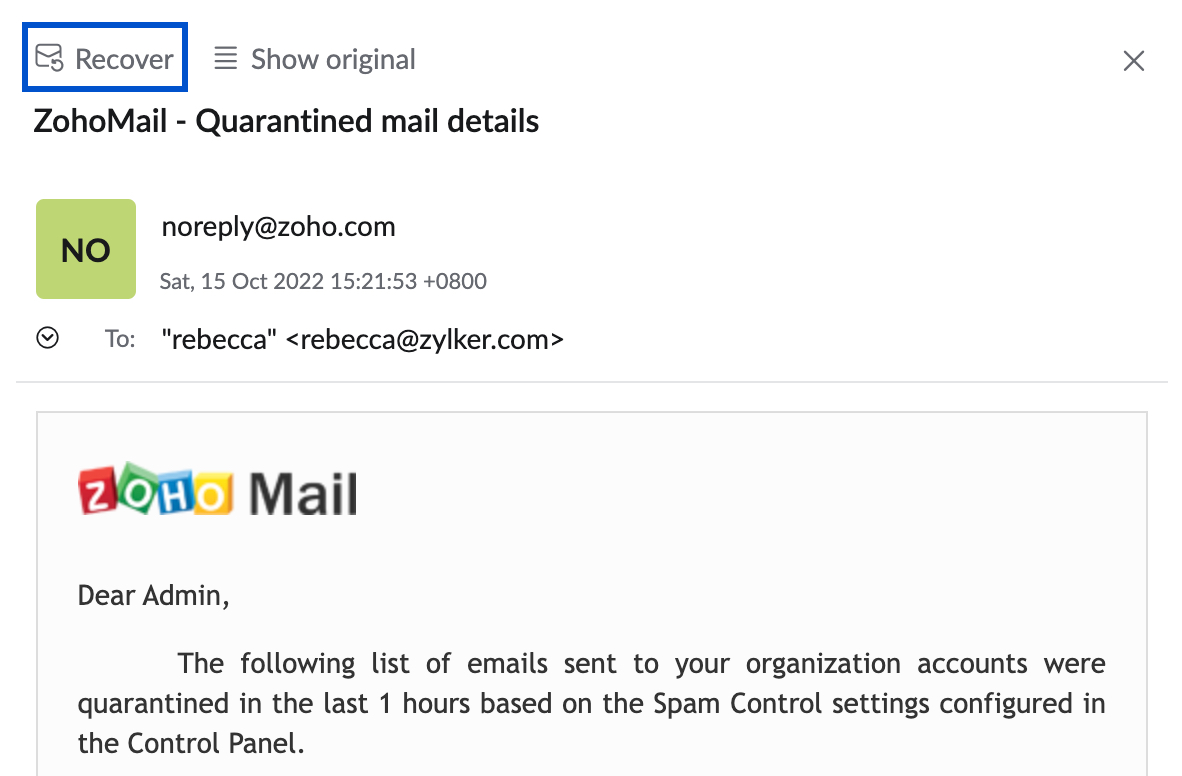
Task: Click the To: label
Action: click(120, 339)
